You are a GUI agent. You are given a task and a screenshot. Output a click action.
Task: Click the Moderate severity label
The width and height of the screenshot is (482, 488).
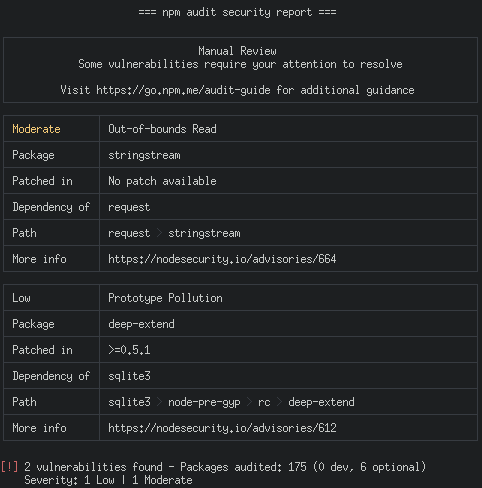pyautogui.click(x=36, y=129)
